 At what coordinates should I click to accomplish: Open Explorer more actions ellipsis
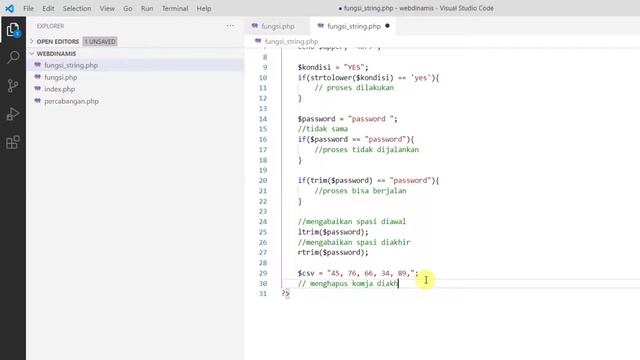click(230, 26)
